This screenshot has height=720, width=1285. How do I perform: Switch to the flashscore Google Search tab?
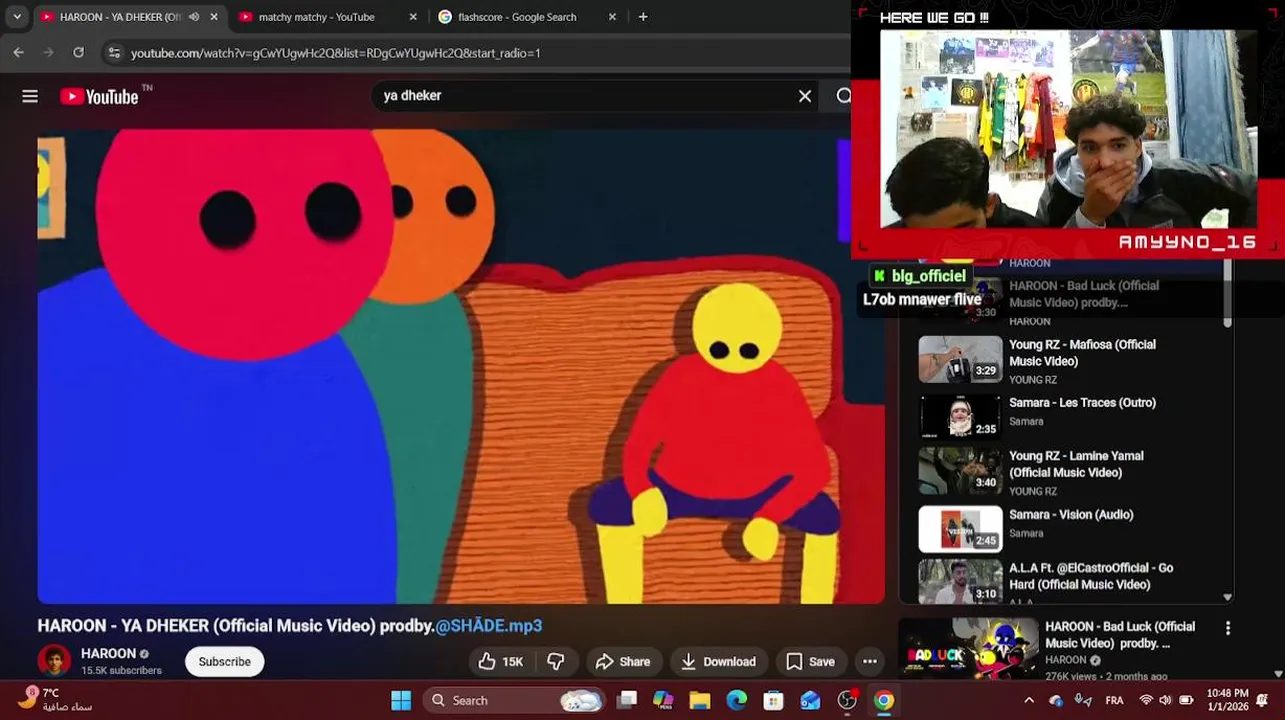click(516, 17)
